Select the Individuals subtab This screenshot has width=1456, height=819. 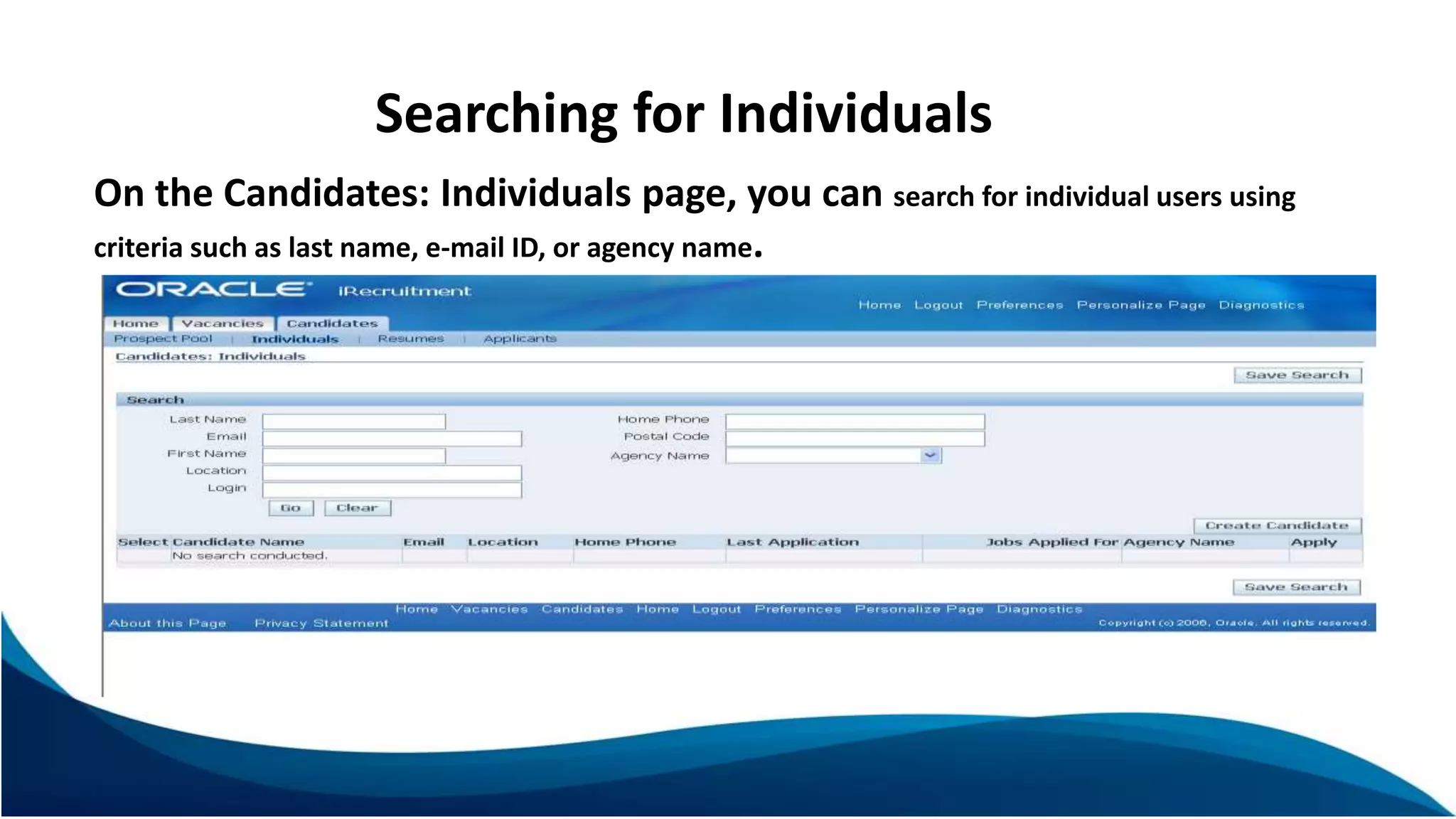pos(294,339)
